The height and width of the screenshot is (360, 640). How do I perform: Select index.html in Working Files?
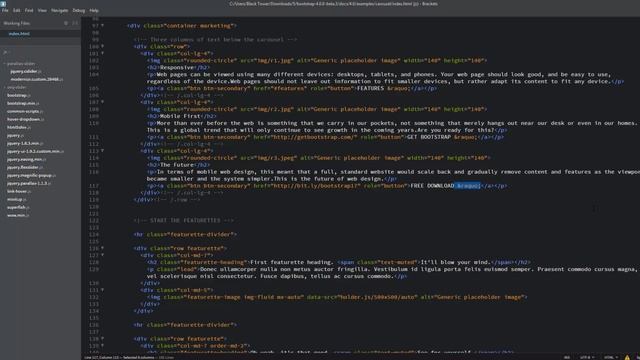19,34
